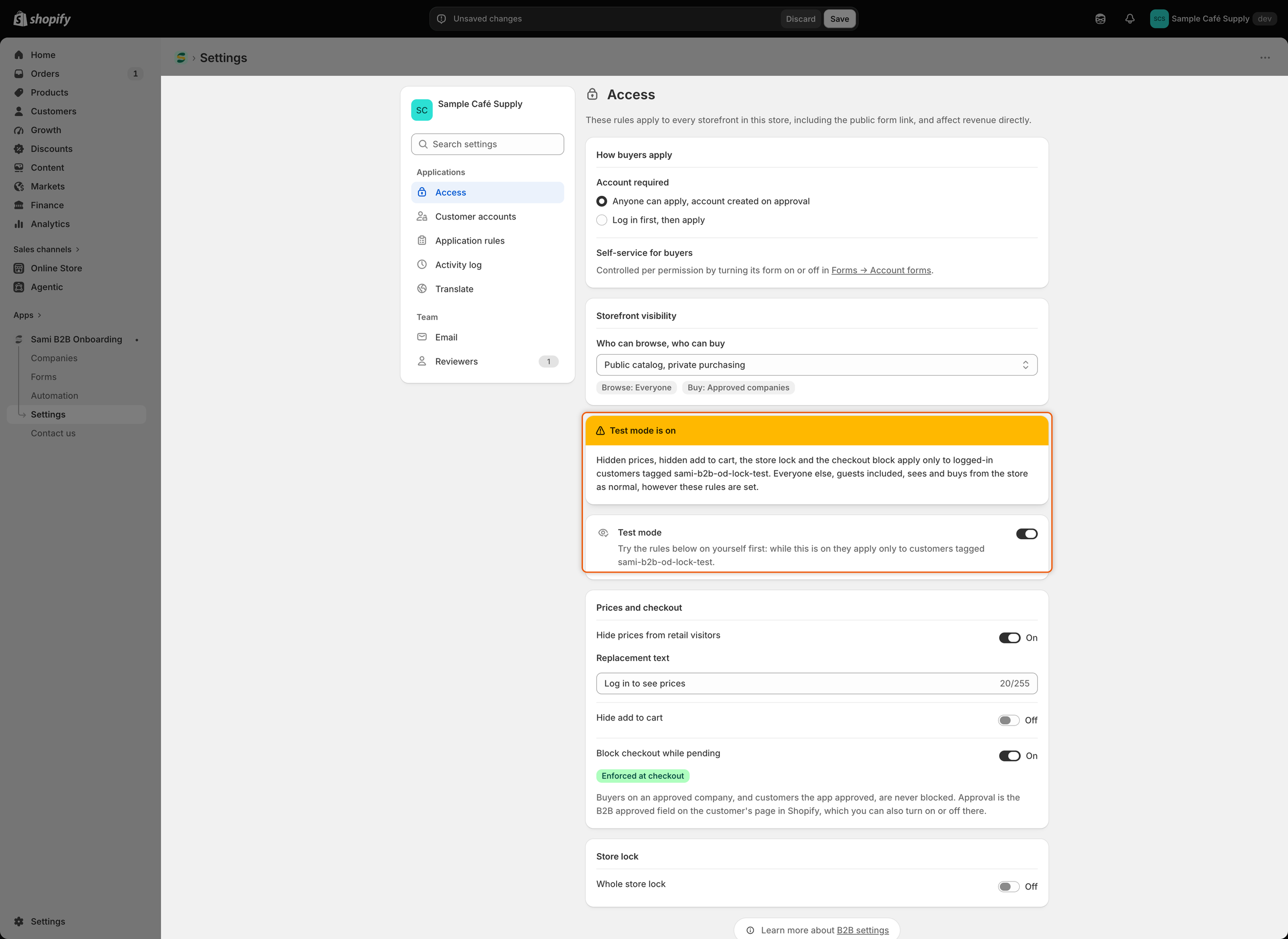Click the Search settings field
This screenshot has width=1288, height=939.
487,144
